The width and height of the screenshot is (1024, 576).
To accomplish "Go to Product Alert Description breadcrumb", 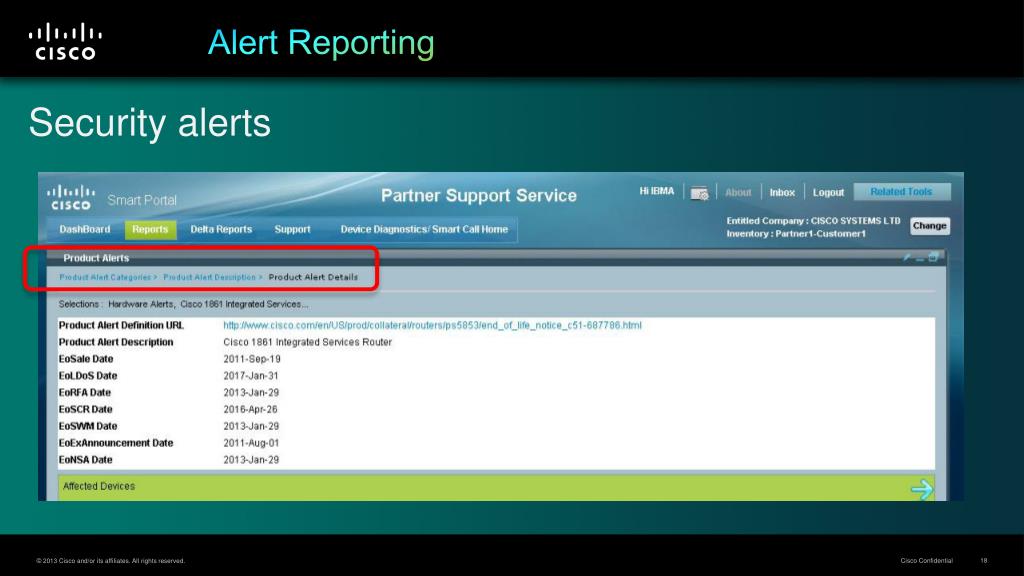I will pyautogui.click(x=209, y=278).
